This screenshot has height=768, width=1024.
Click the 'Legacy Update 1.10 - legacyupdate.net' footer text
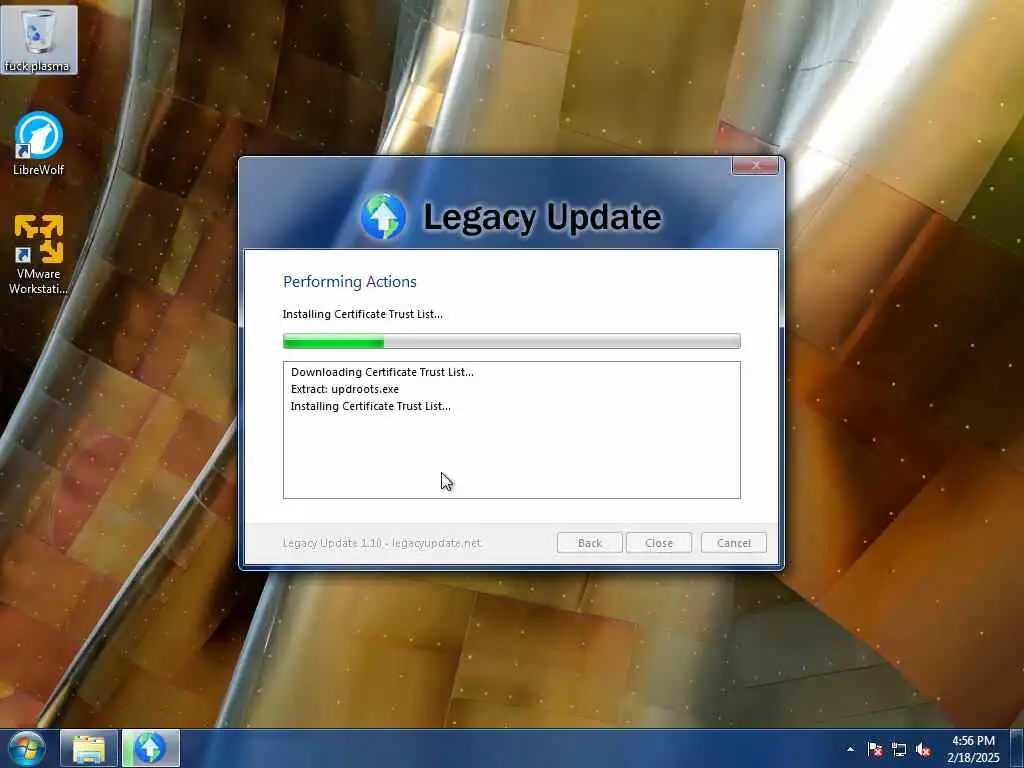click(381, 543)
